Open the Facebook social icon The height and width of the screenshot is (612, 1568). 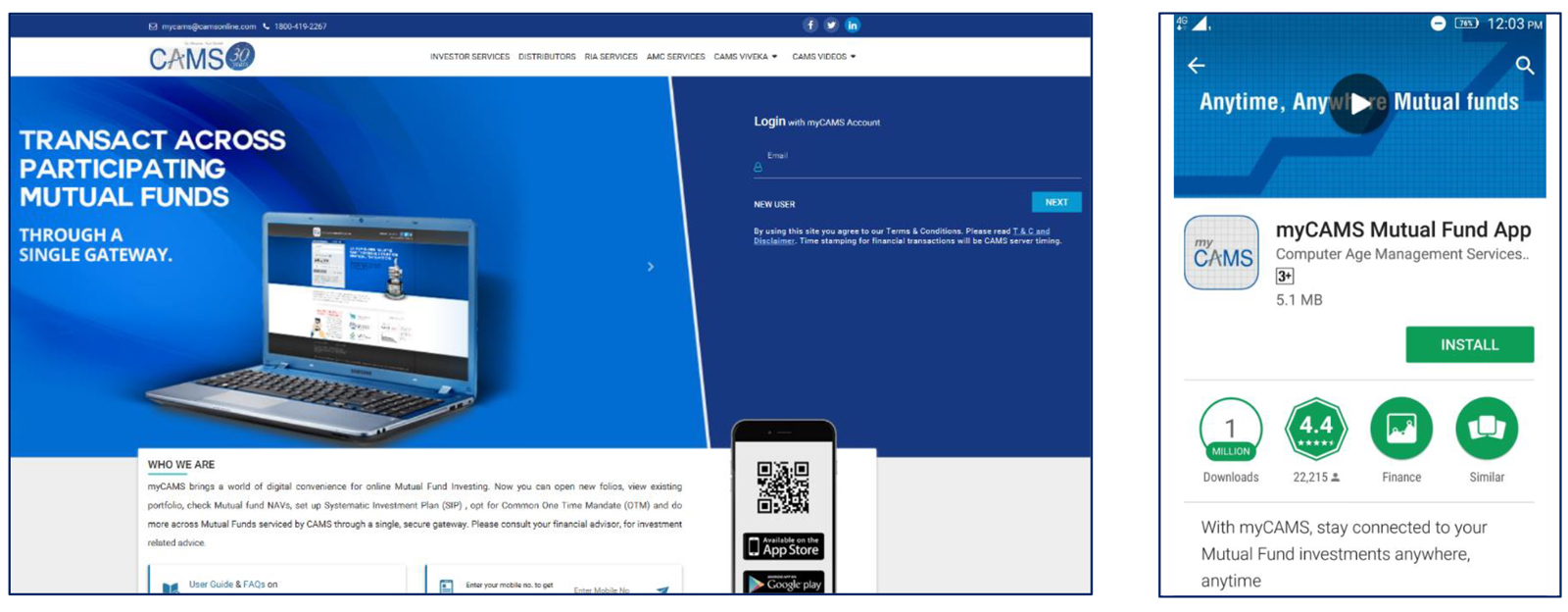click(x=809, y=25)
